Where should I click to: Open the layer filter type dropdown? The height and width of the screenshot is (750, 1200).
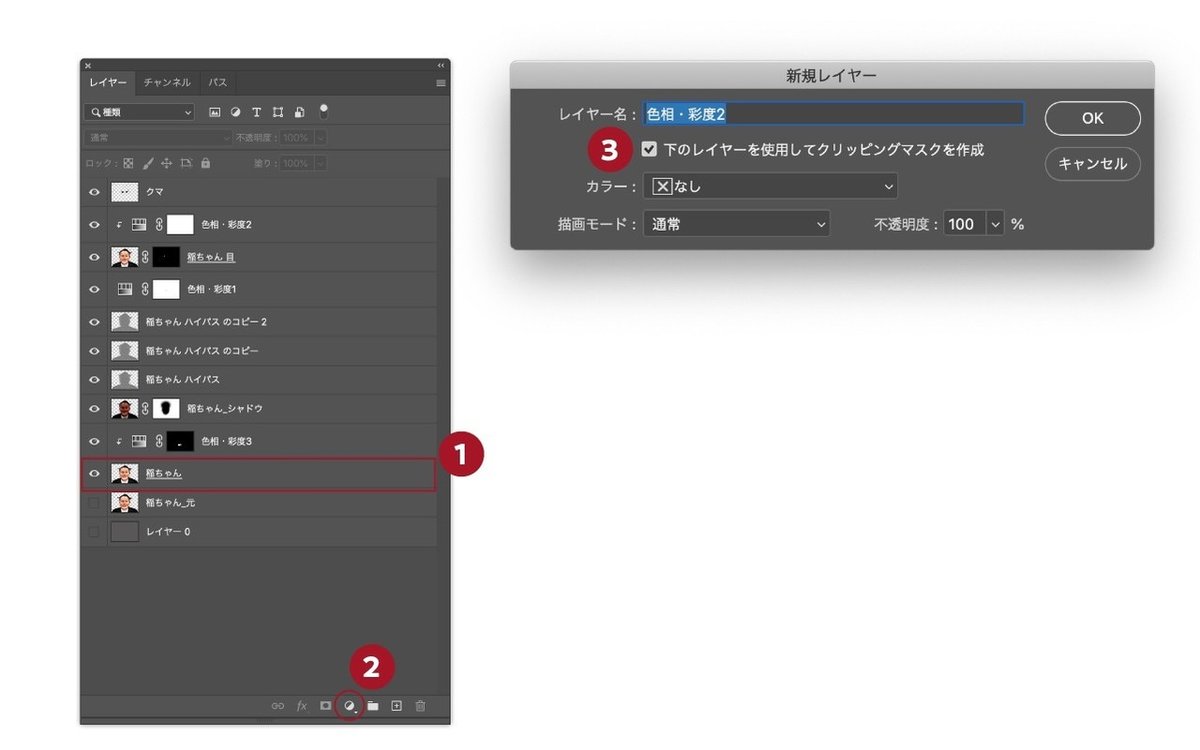coord(139,112)
